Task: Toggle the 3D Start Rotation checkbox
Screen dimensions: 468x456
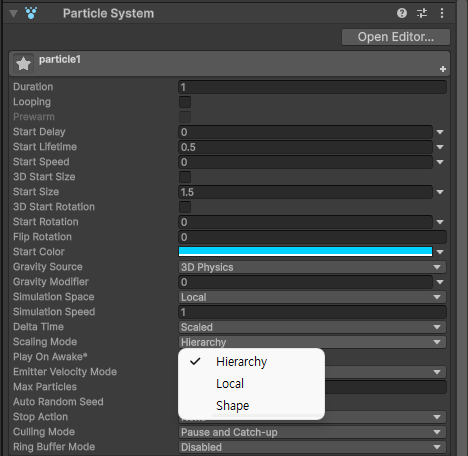Action: [x=185, y=207]
